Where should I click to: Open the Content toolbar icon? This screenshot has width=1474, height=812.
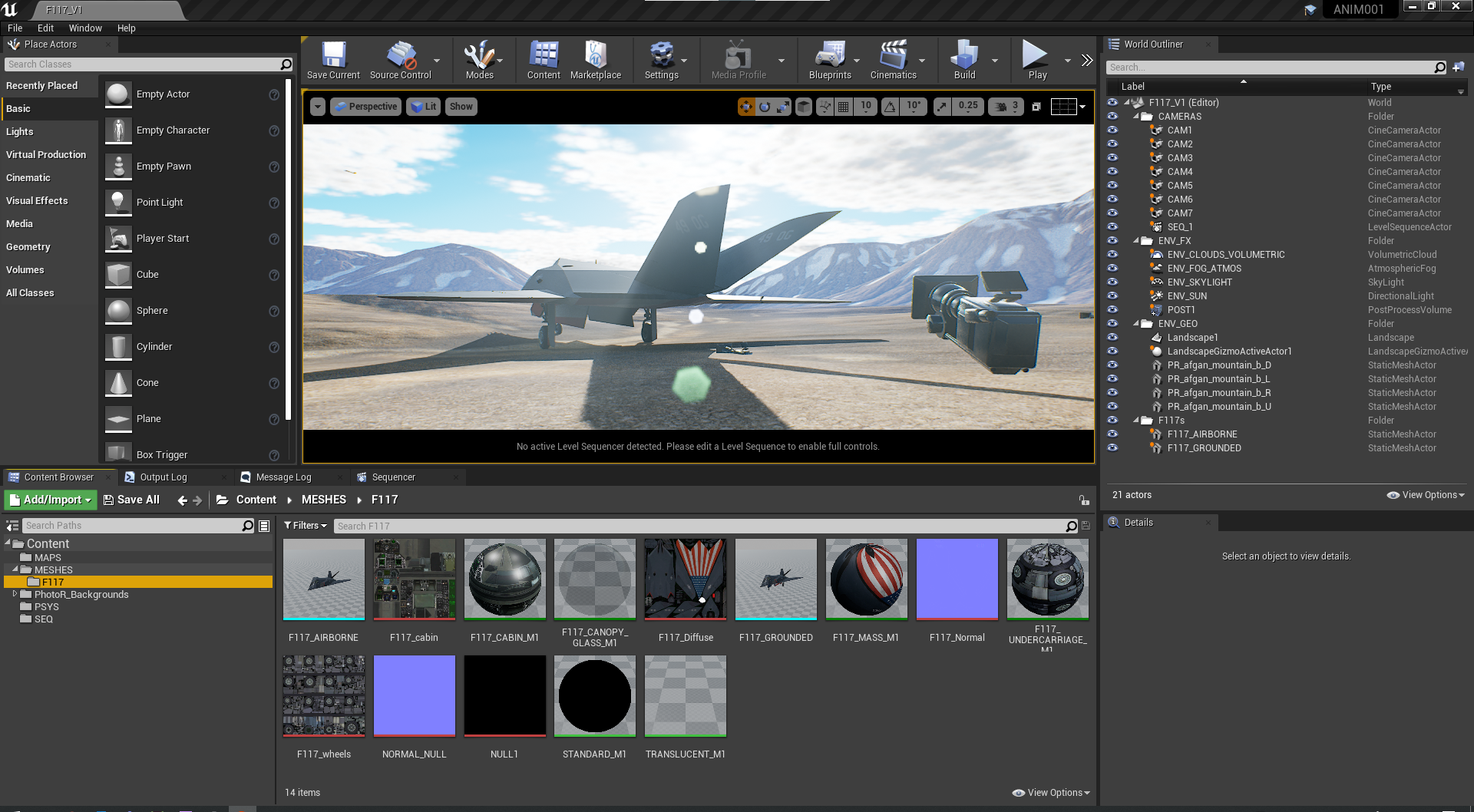tap(544, 60)
